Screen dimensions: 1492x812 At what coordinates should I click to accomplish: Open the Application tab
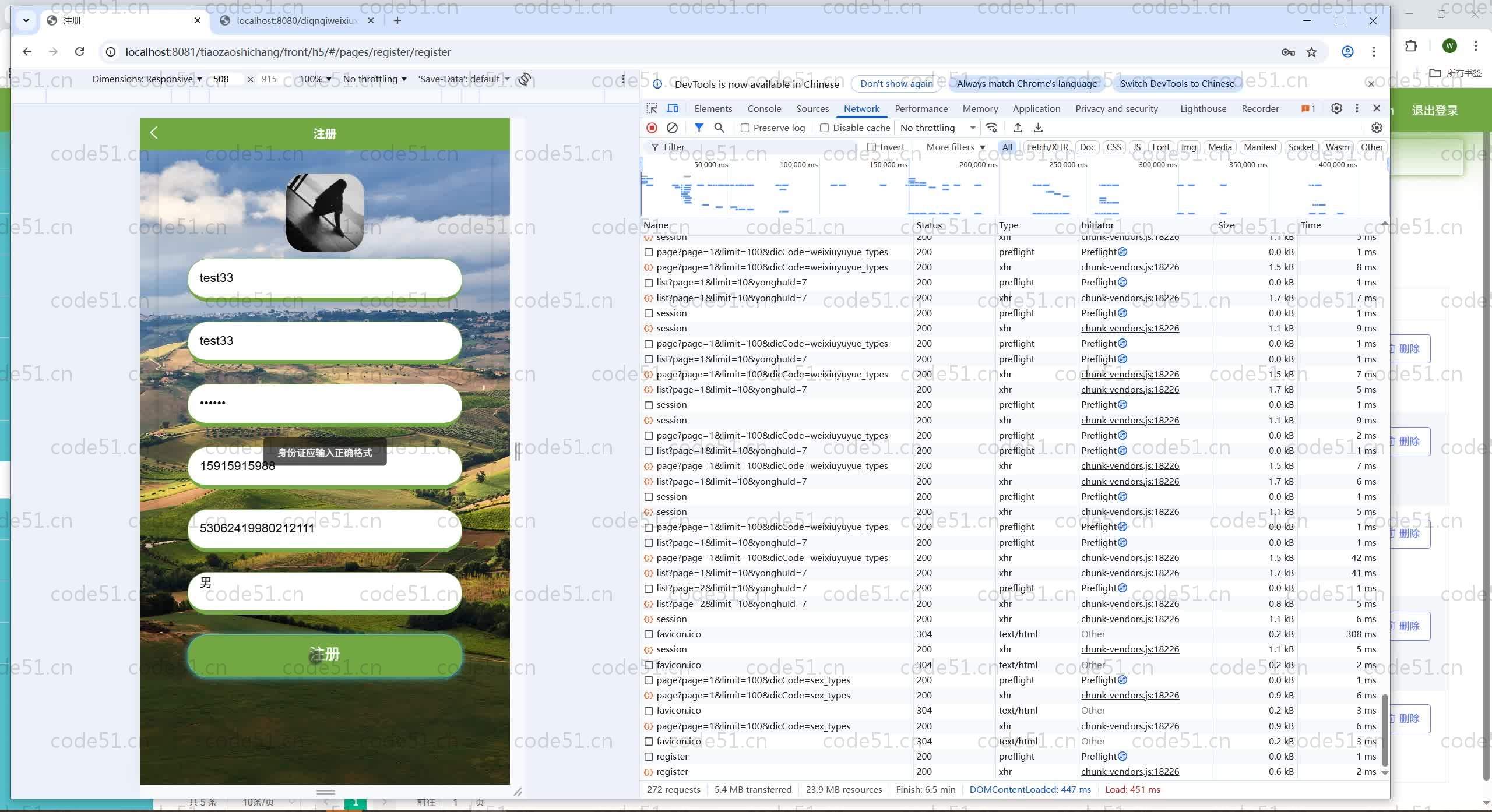click(1036, 109)
